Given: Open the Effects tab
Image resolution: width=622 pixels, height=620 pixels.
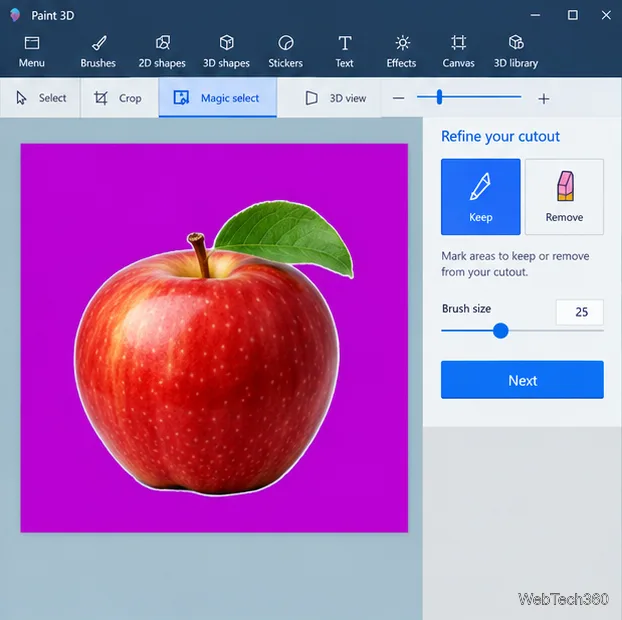Looking at the screenshot, I should [x=401, y=52].
